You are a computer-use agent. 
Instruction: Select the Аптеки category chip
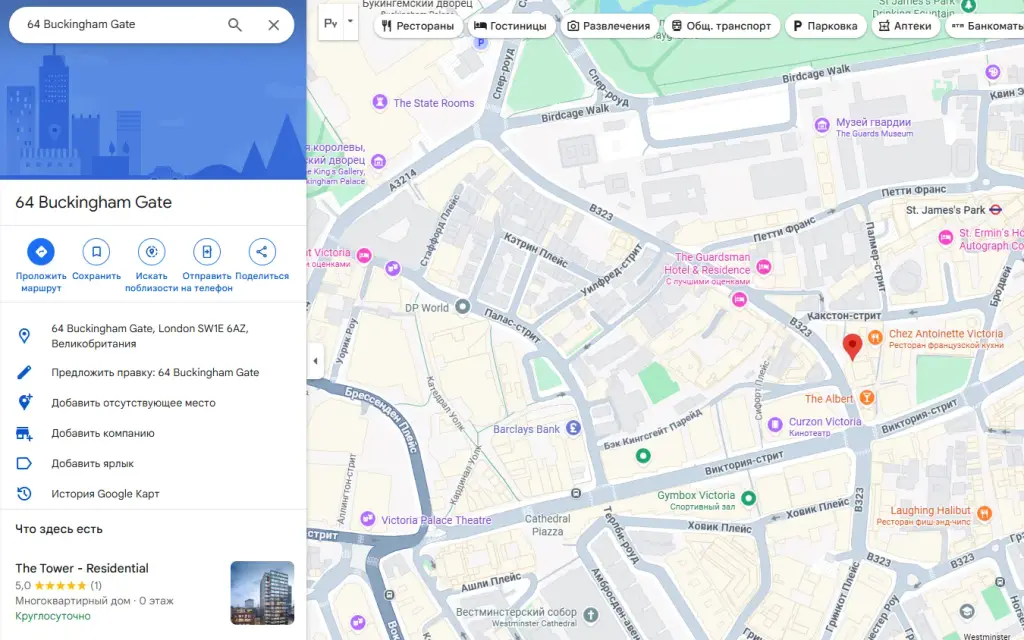point(905,26)
